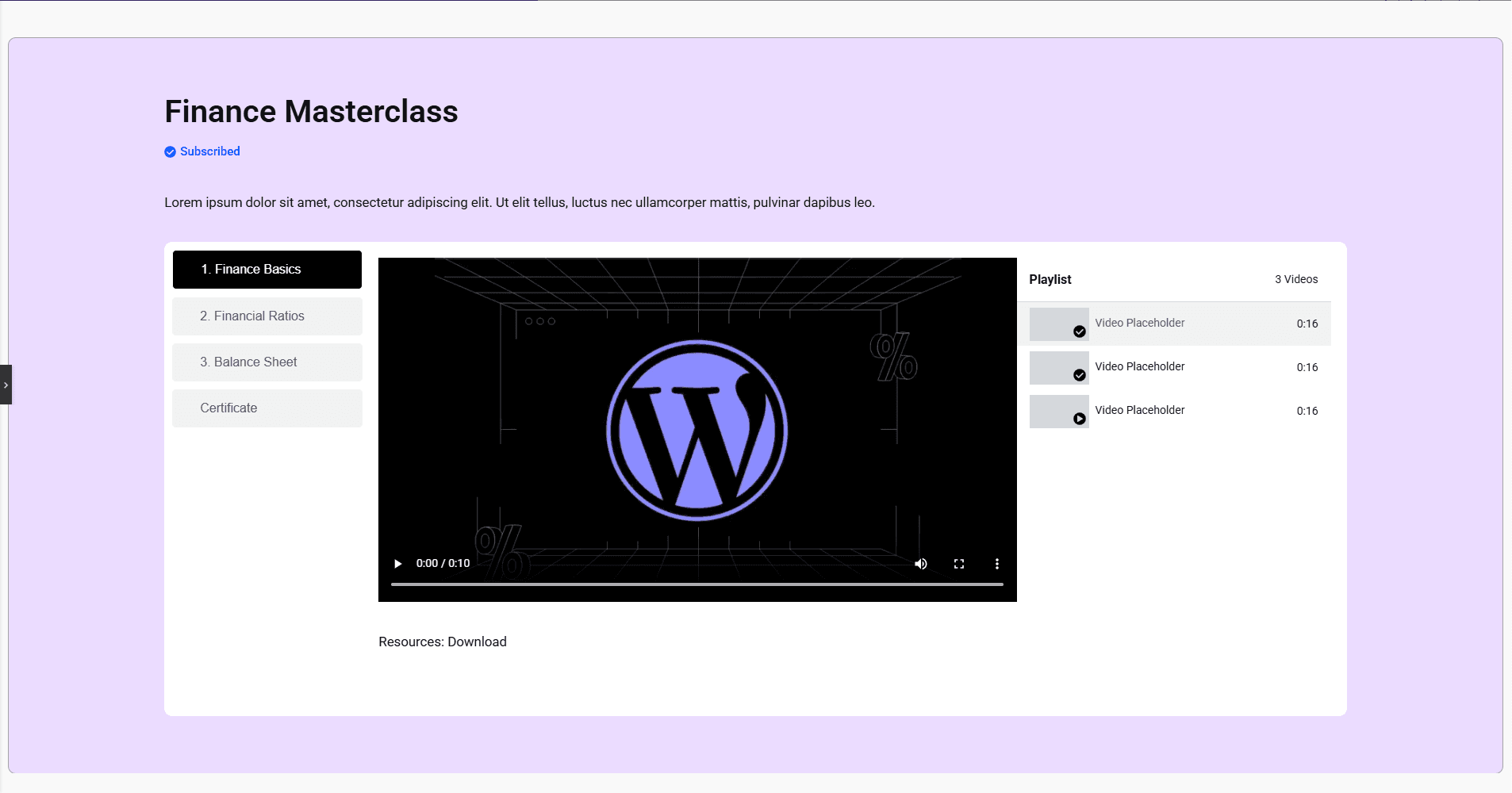Click the first playlist item's 0:16 duration
This screenshot has width=1512, height=793.
click(1307, 324)
